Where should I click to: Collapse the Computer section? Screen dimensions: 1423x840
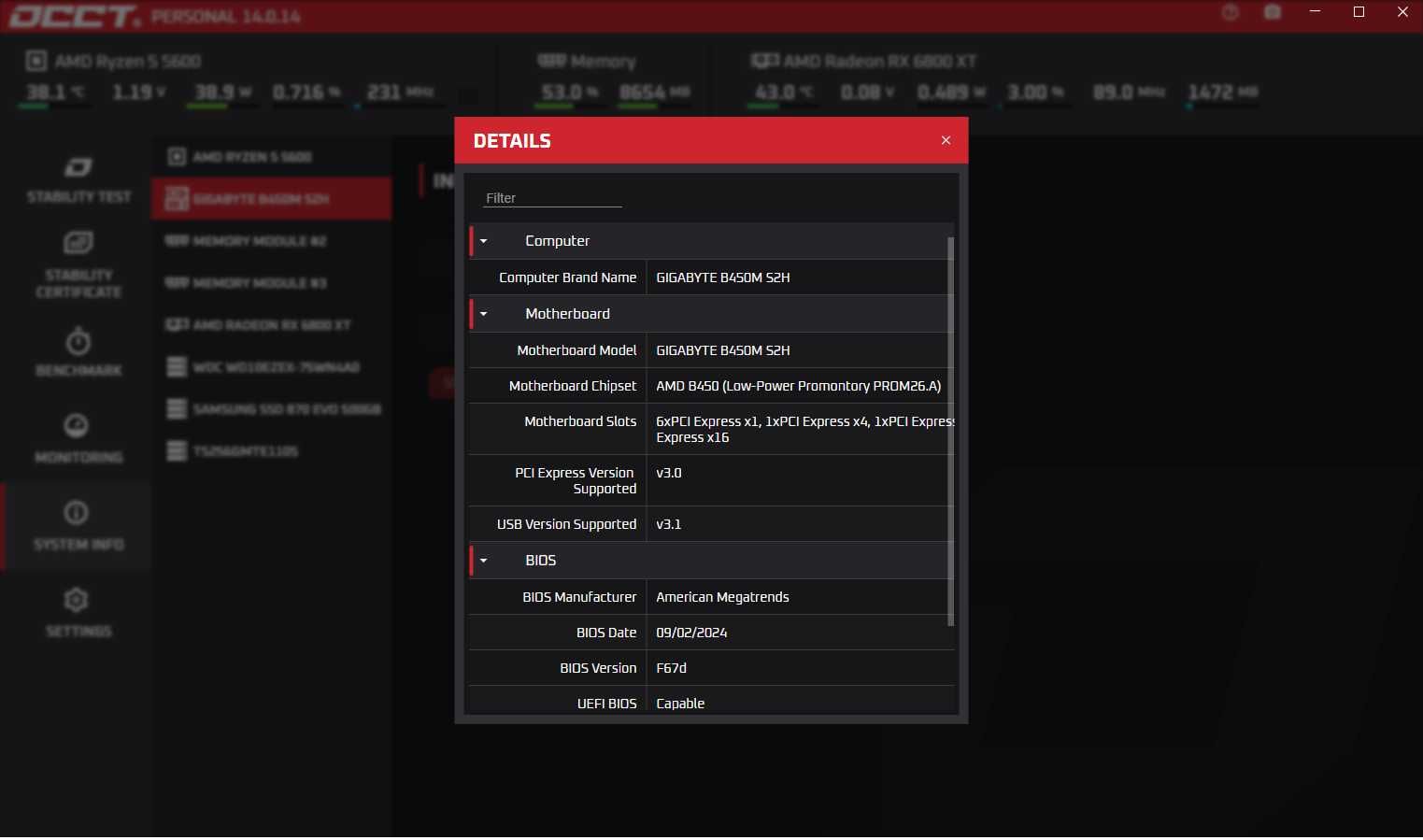click(x=483, y=241)
